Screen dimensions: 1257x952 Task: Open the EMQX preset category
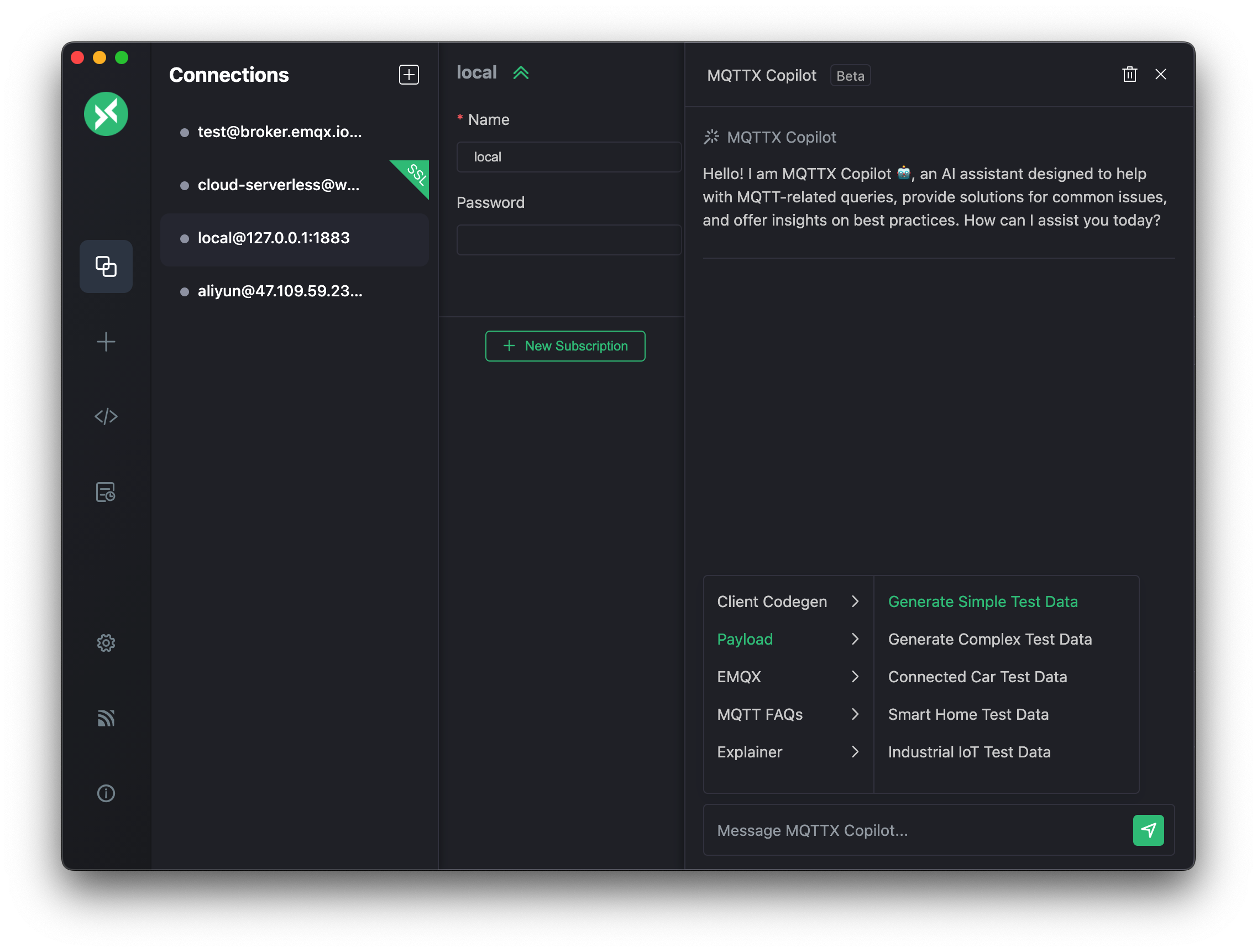pos(788,676)
